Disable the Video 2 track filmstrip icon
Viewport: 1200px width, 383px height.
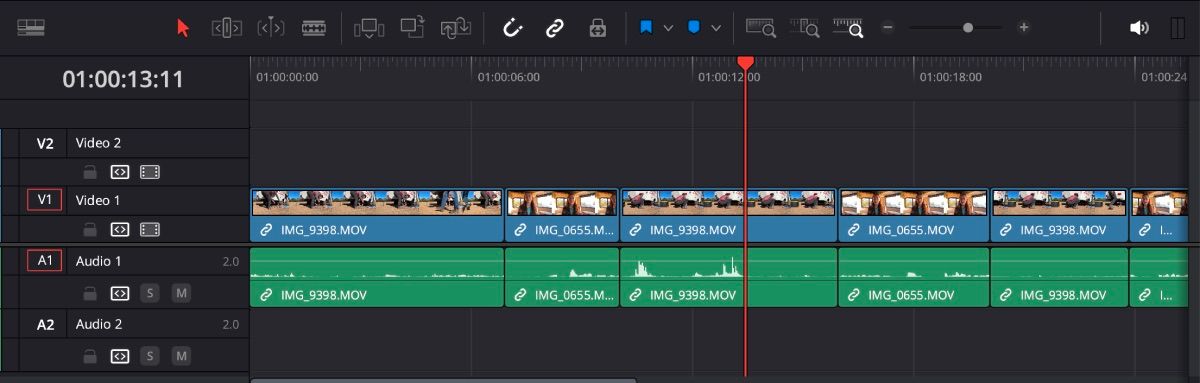point(150,172)
